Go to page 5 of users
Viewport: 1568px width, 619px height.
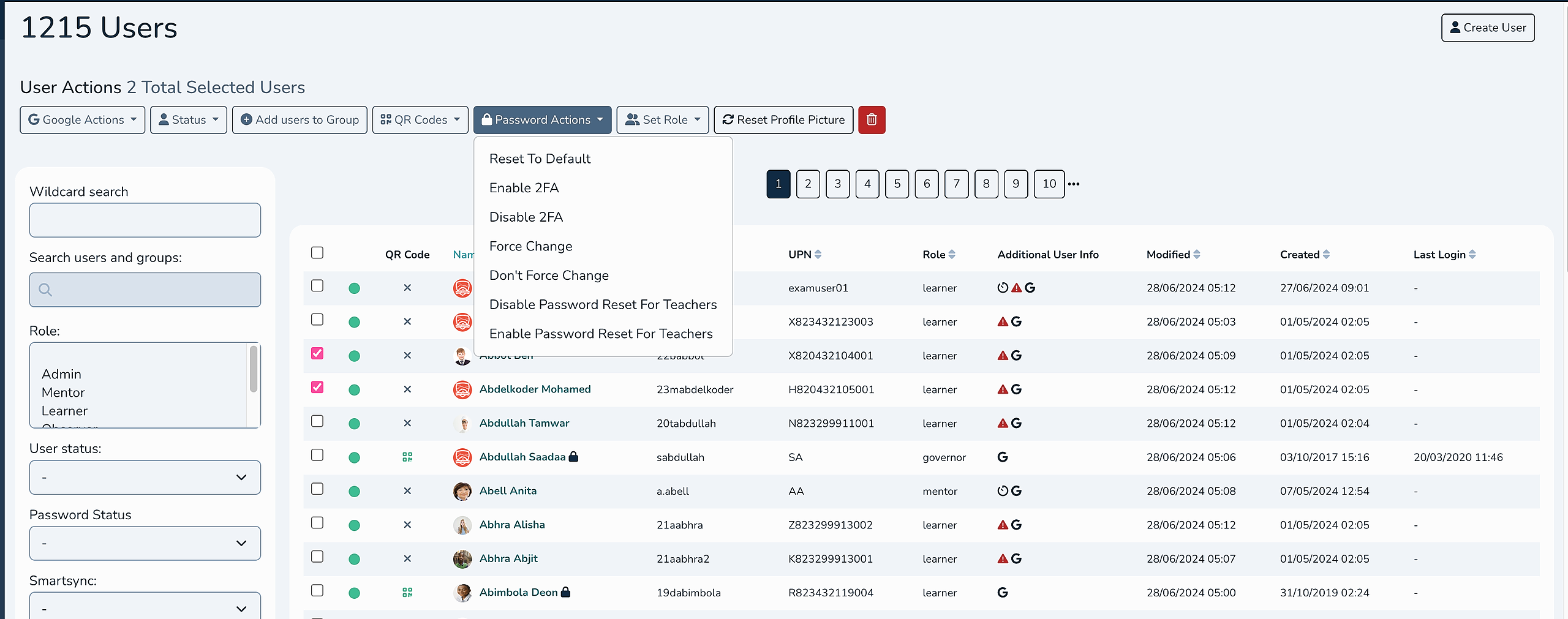click(x=897, y=184)
